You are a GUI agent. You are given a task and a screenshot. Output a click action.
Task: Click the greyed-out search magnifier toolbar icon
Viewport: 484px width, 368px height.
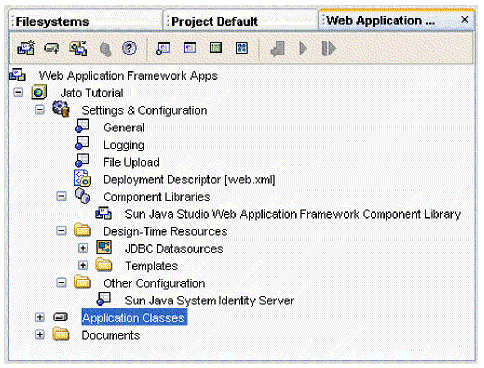tap(106, 50)
